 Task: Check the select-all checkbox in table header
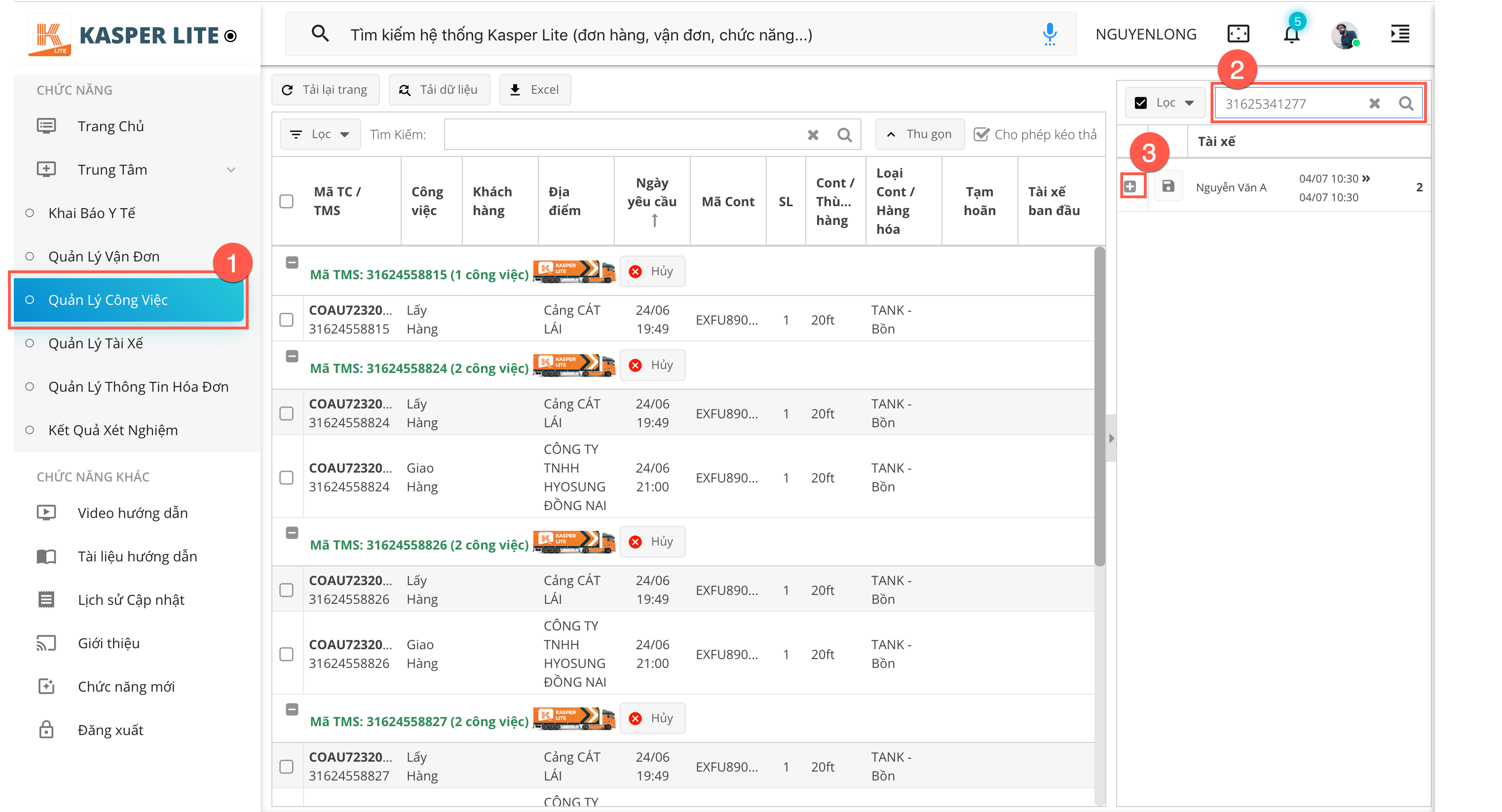tap(286, 202)
